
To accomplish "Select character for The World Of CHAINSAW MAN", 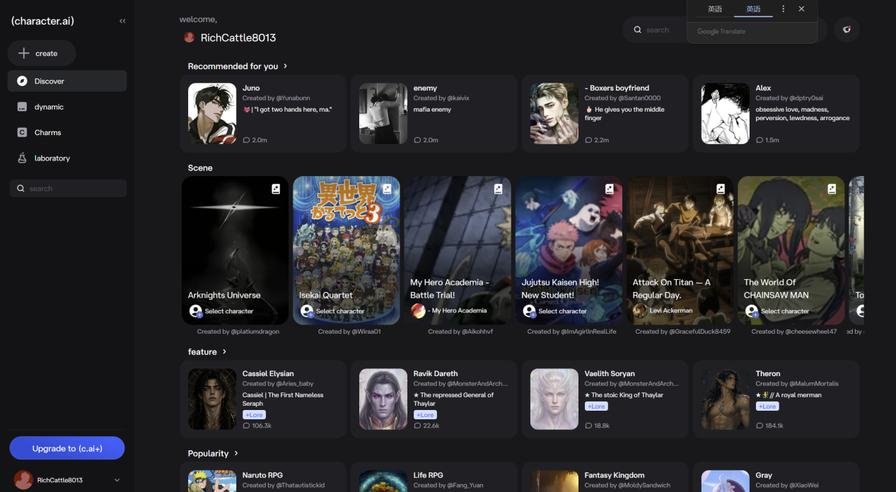I will [778, 311].
